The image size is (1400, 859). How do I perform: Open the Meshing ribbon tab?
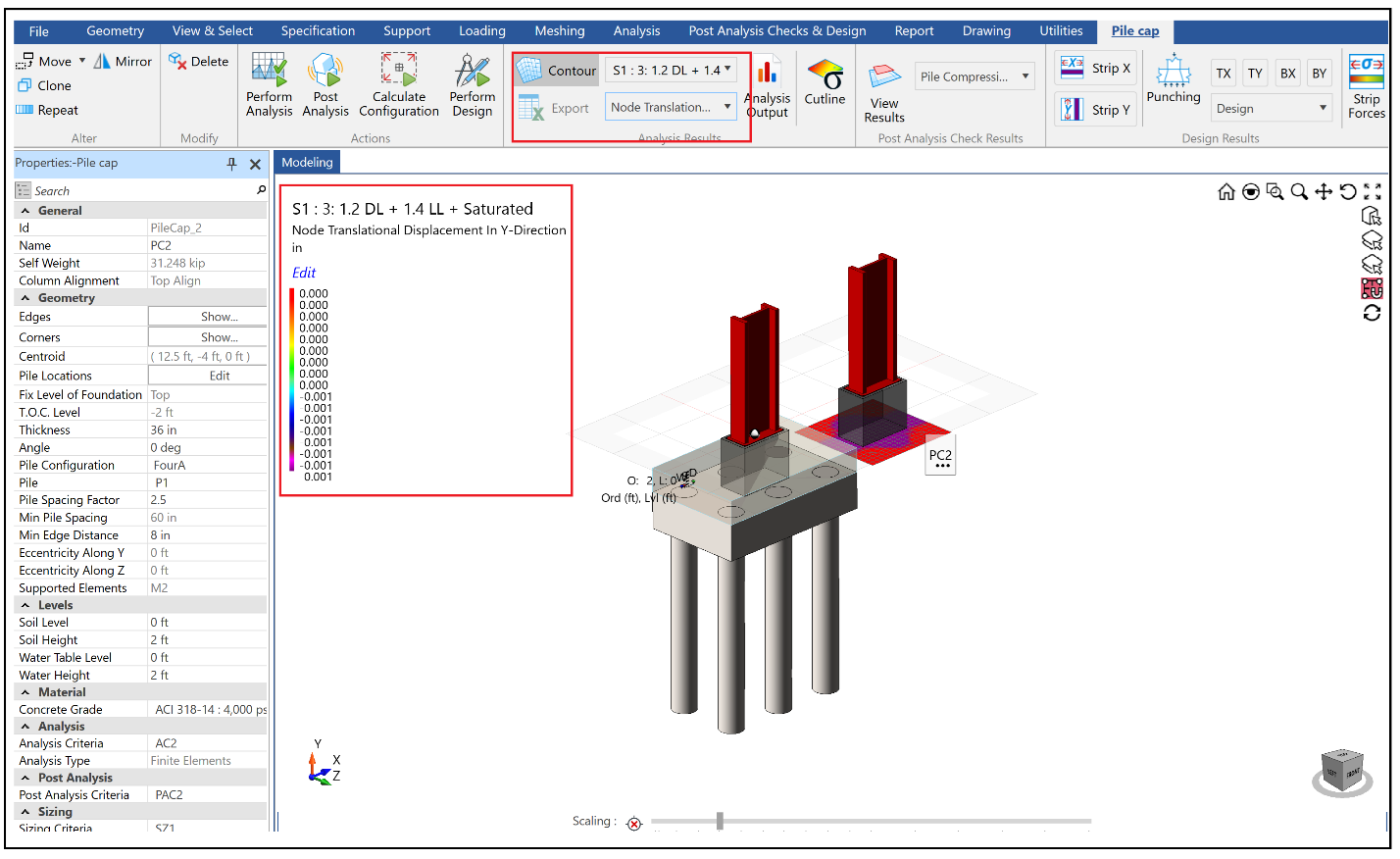[x=560, y=31]
